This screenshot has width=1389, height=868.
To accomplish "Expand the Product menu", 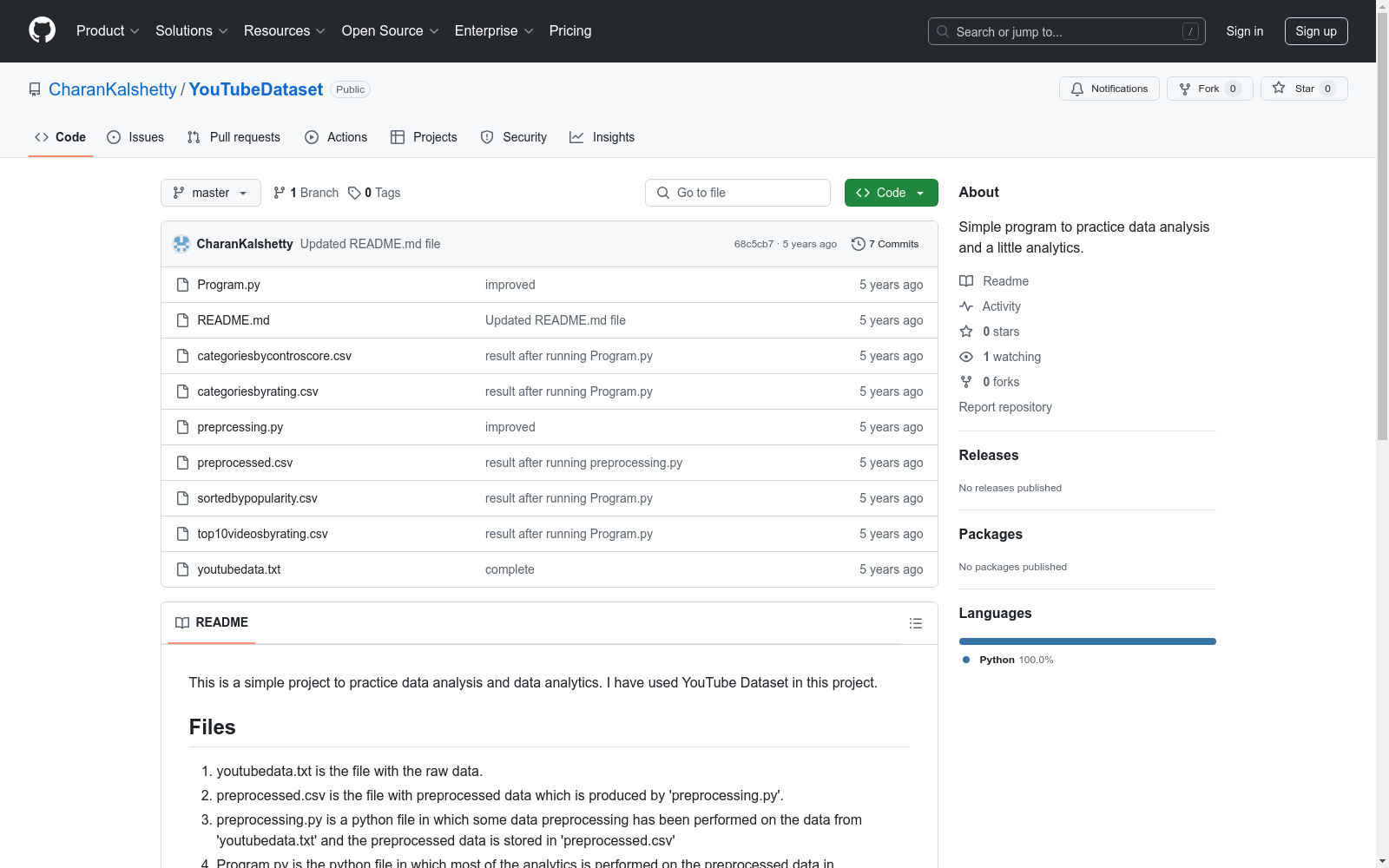I will click(x=108, y=31).
